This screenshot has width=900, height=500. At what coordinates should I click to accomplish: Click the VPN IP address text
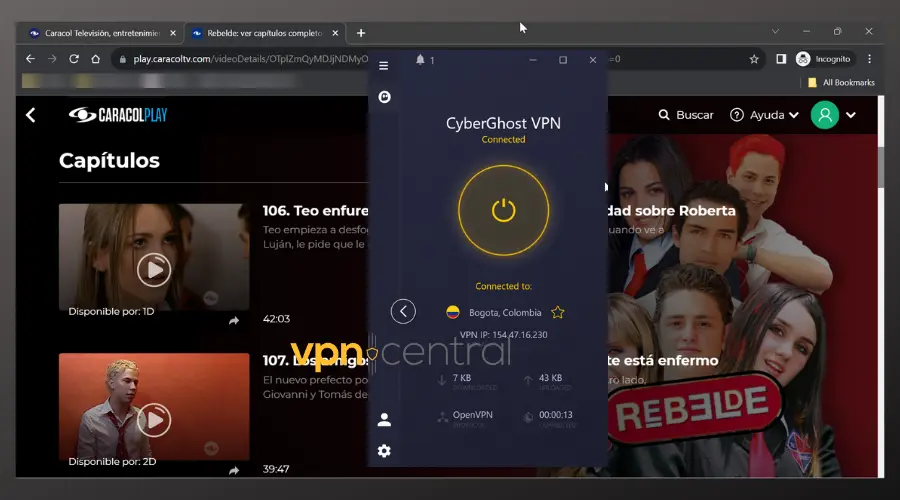503,335
